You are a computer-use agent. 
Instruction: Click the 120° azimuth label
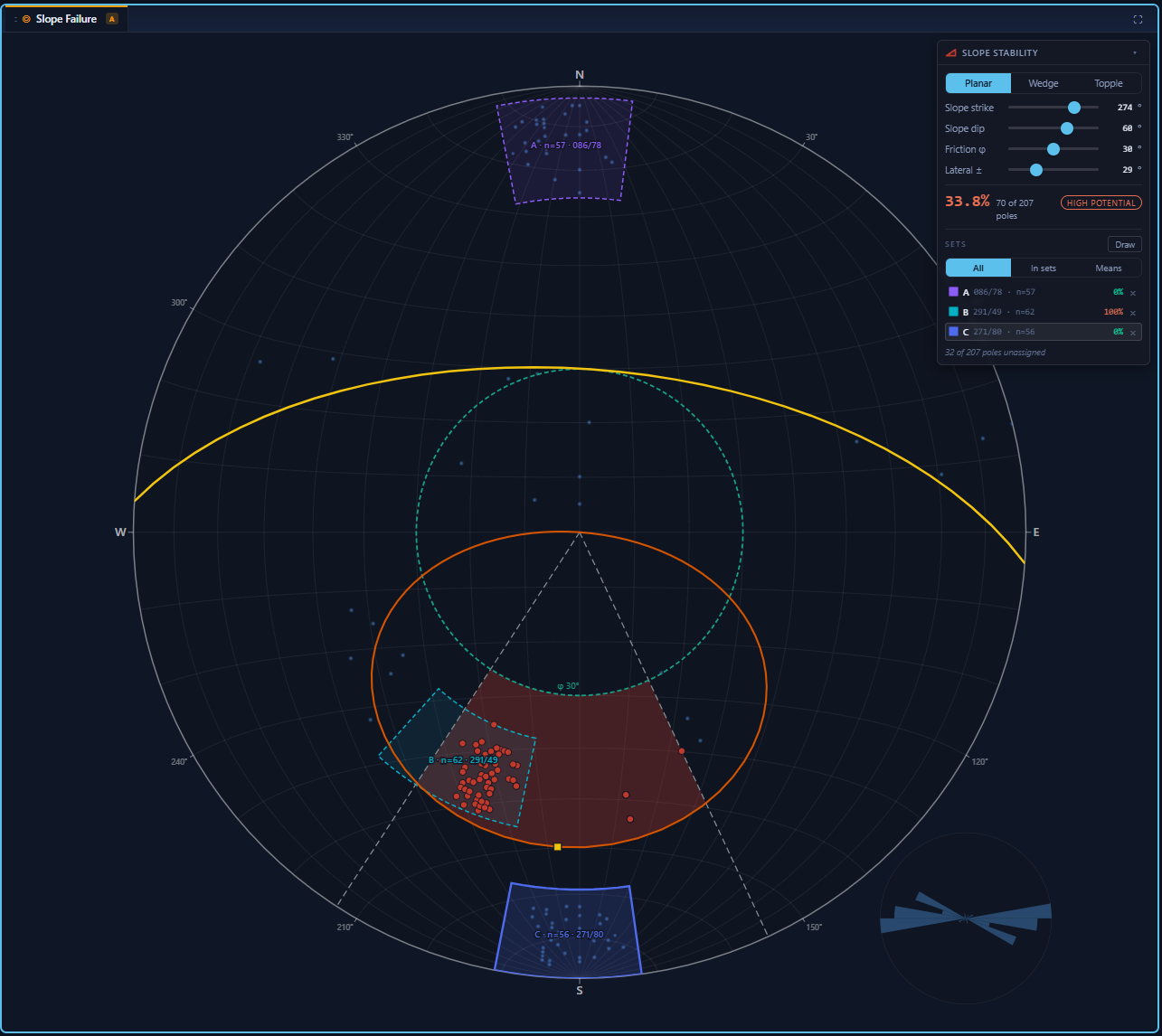click(x=978, y=762)
